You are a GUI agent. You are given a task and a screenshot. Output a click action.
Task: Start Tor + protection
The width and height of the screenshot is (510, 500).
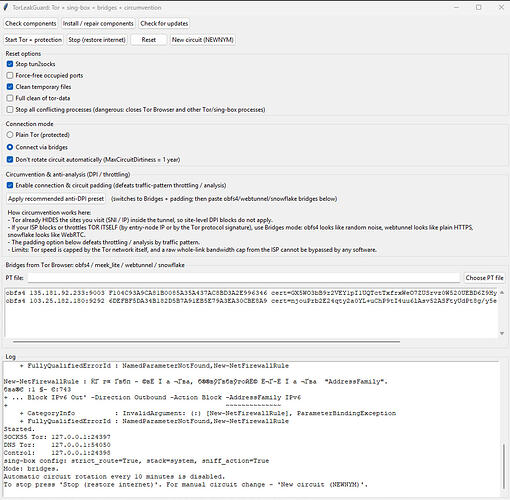(x=33, y=40)
